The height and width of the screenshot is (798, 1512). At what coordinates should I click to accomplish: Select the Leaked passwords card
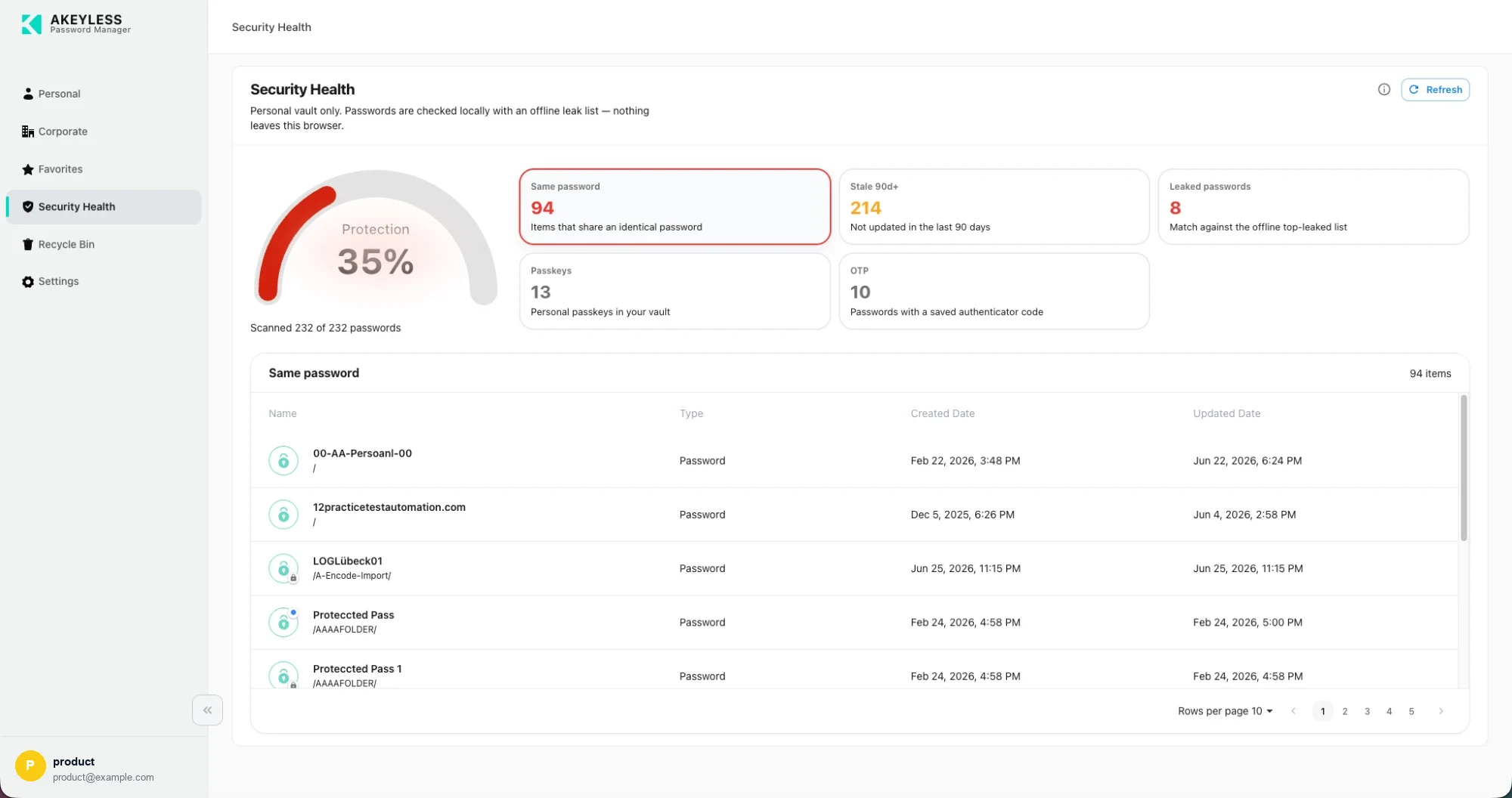(x=1313, y=206)
